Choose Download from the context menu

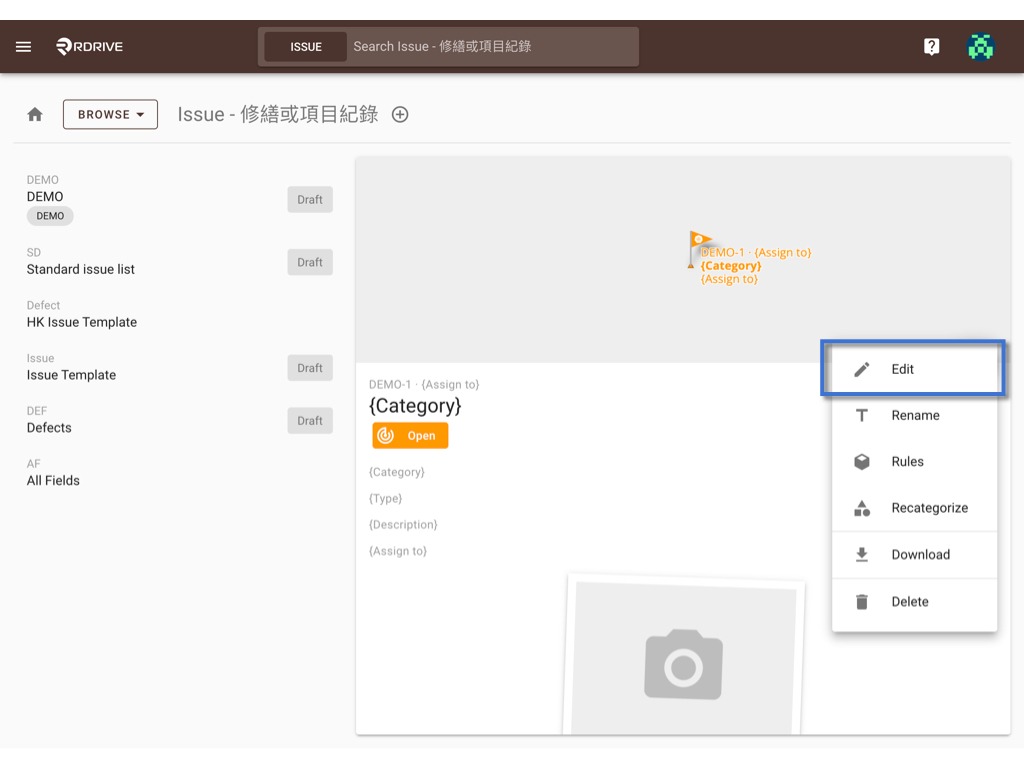point(914,554)
